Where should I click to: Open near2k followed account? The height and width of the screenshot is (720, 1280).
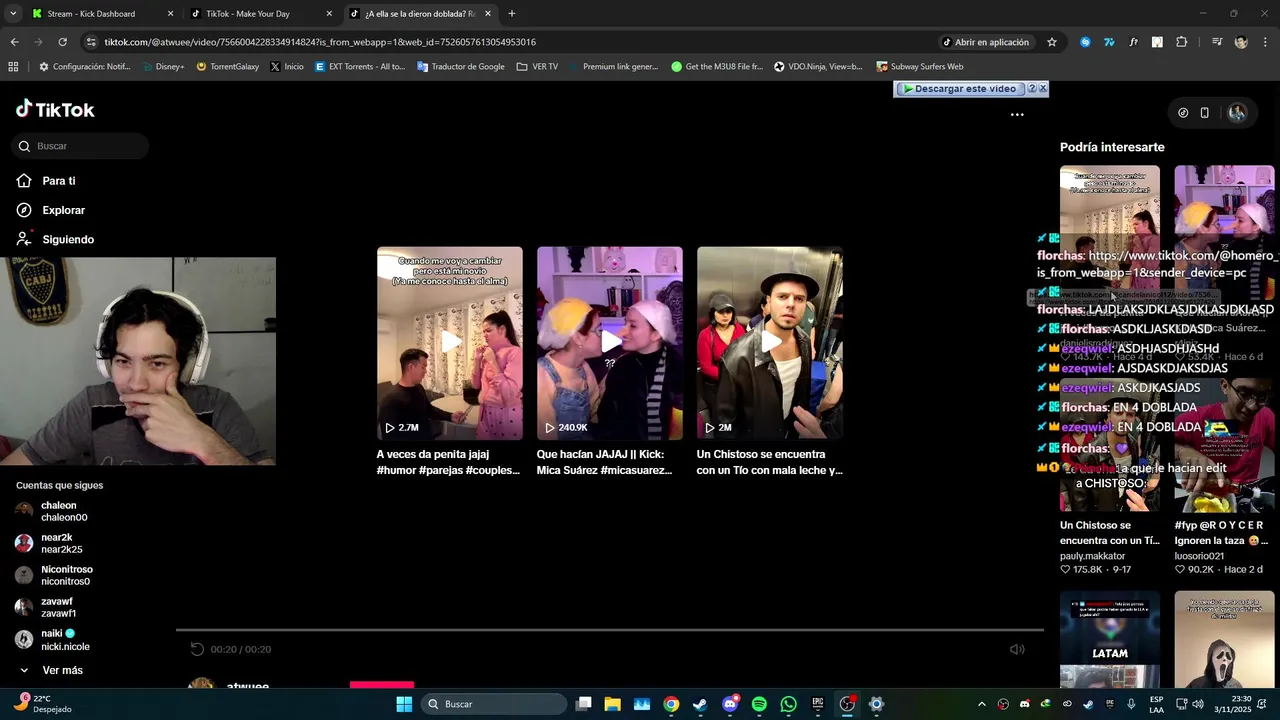49,543
